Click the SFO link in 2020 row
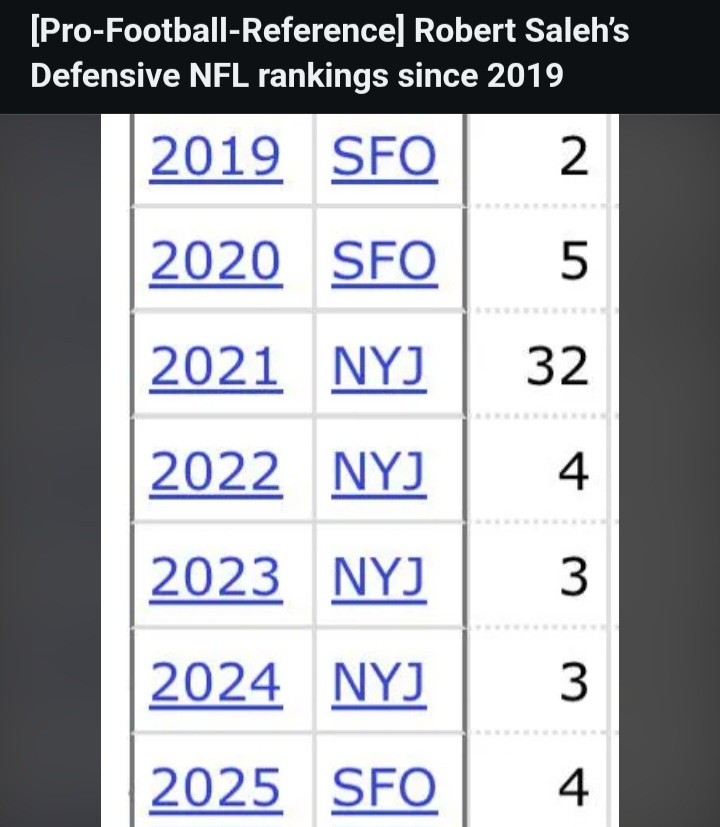This screenshot has height=827, width=720. tap(384, 261)
